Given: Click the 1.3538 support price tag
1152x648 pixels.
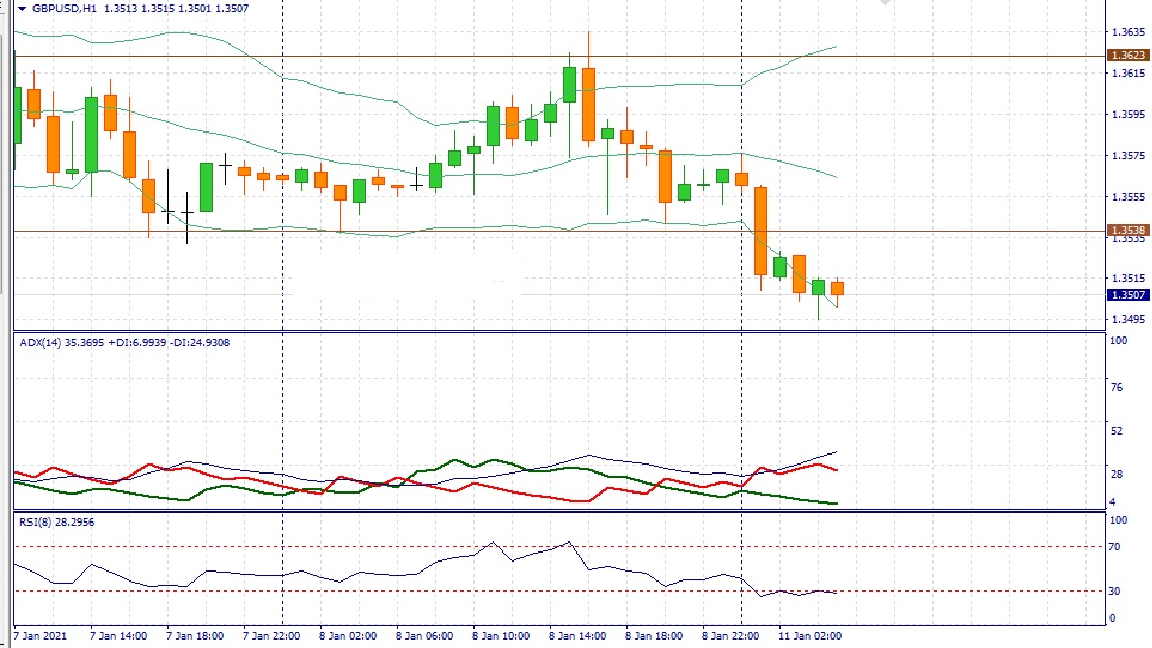Looking at the screenshot, I should [1126, 230].
